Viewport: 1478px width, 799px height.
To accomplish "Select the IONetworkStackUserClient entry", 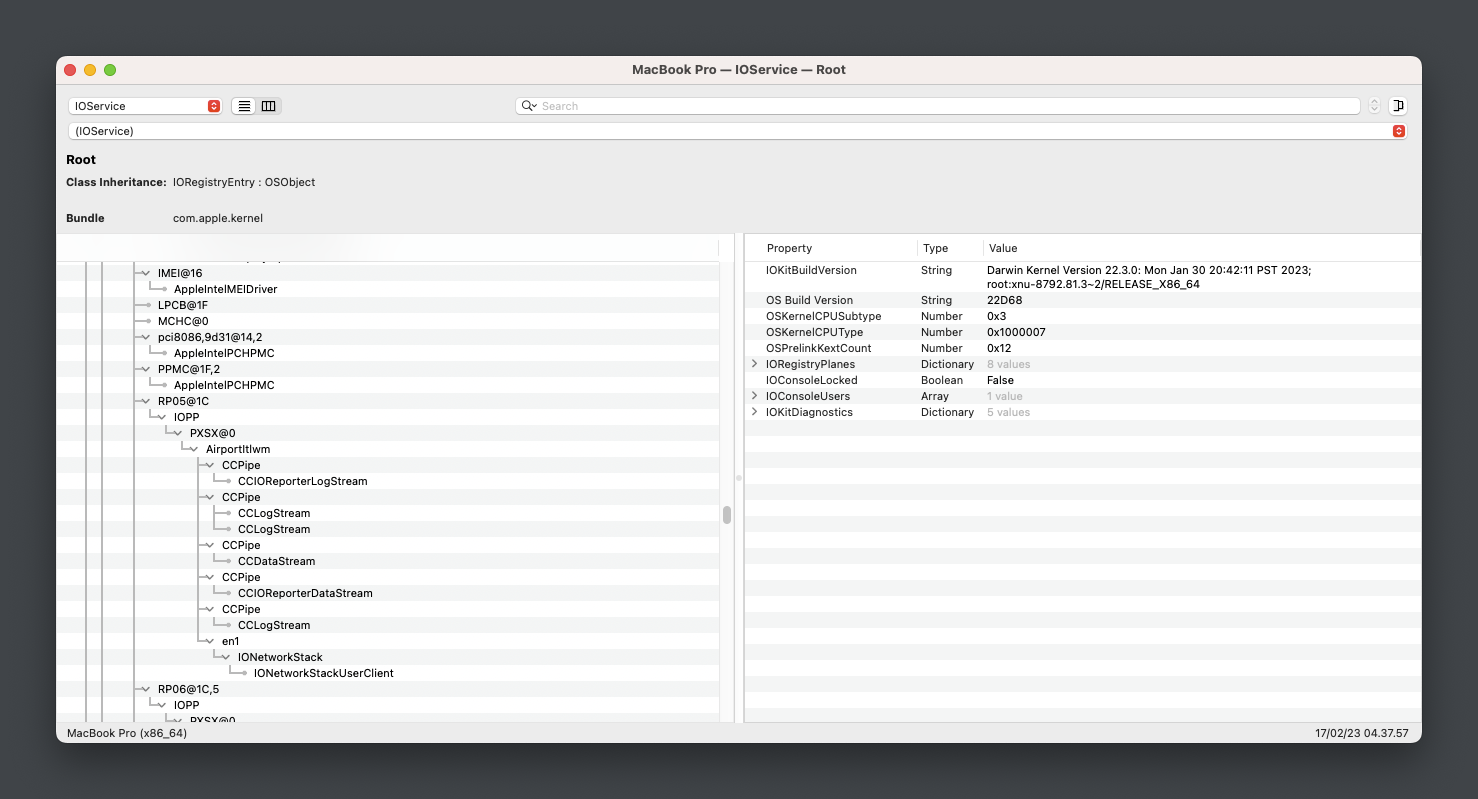I will 323,673.
